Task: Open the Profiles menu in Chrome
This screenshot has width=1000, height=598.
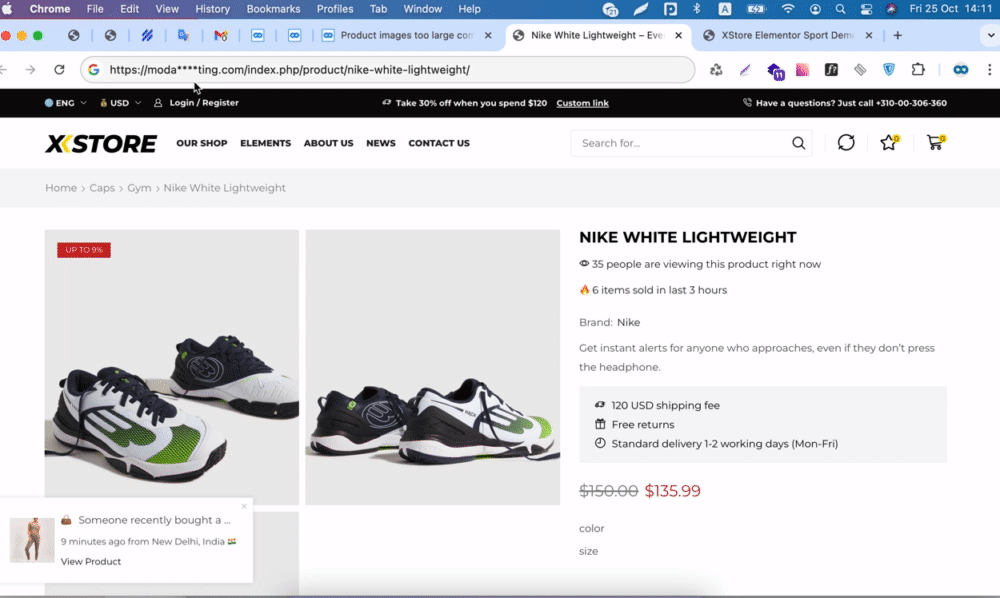Action: pos(335,9)
